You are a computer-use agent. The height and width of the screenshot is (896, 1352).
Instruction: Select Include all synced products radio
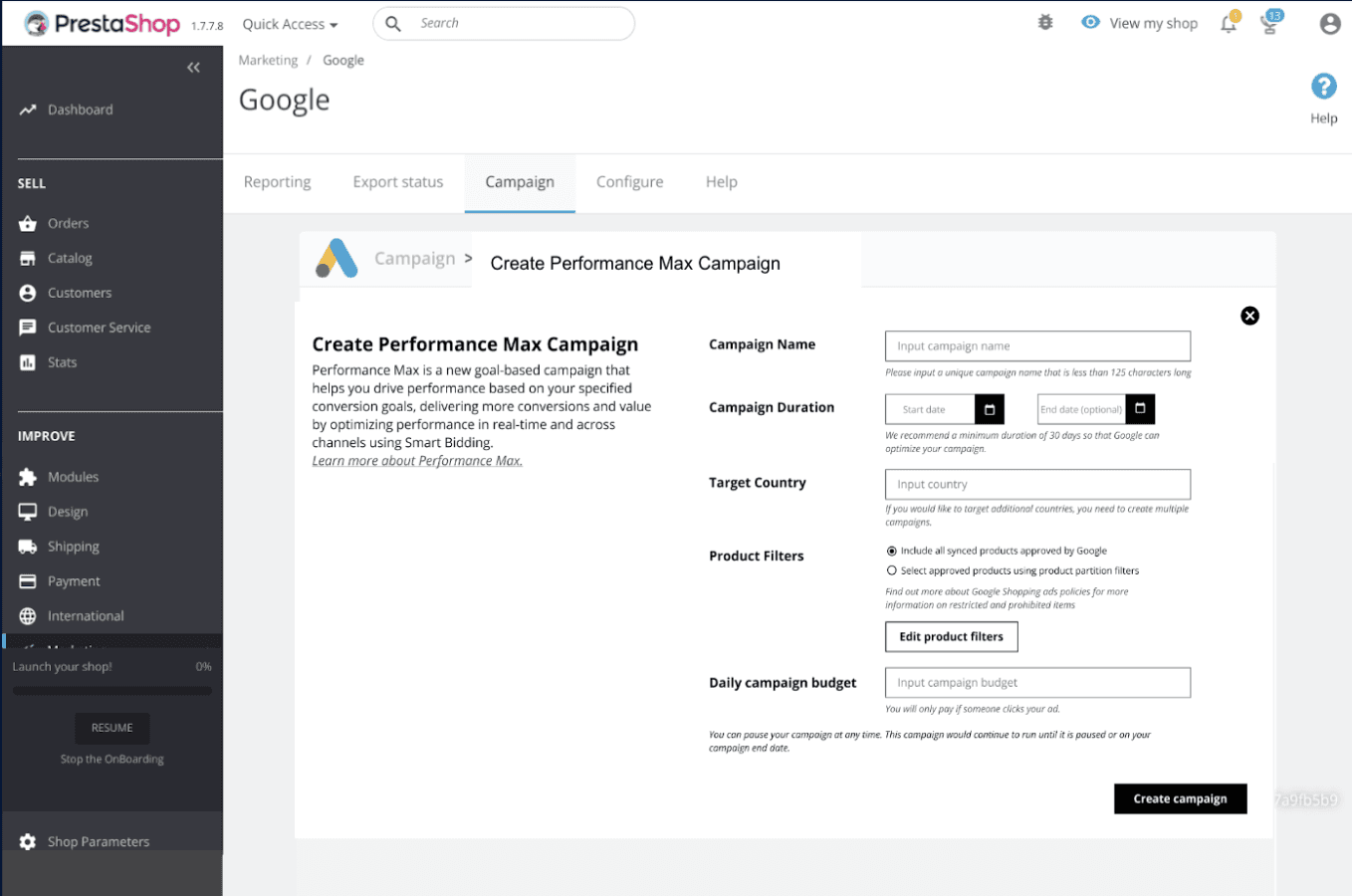[x=892, y=551]
